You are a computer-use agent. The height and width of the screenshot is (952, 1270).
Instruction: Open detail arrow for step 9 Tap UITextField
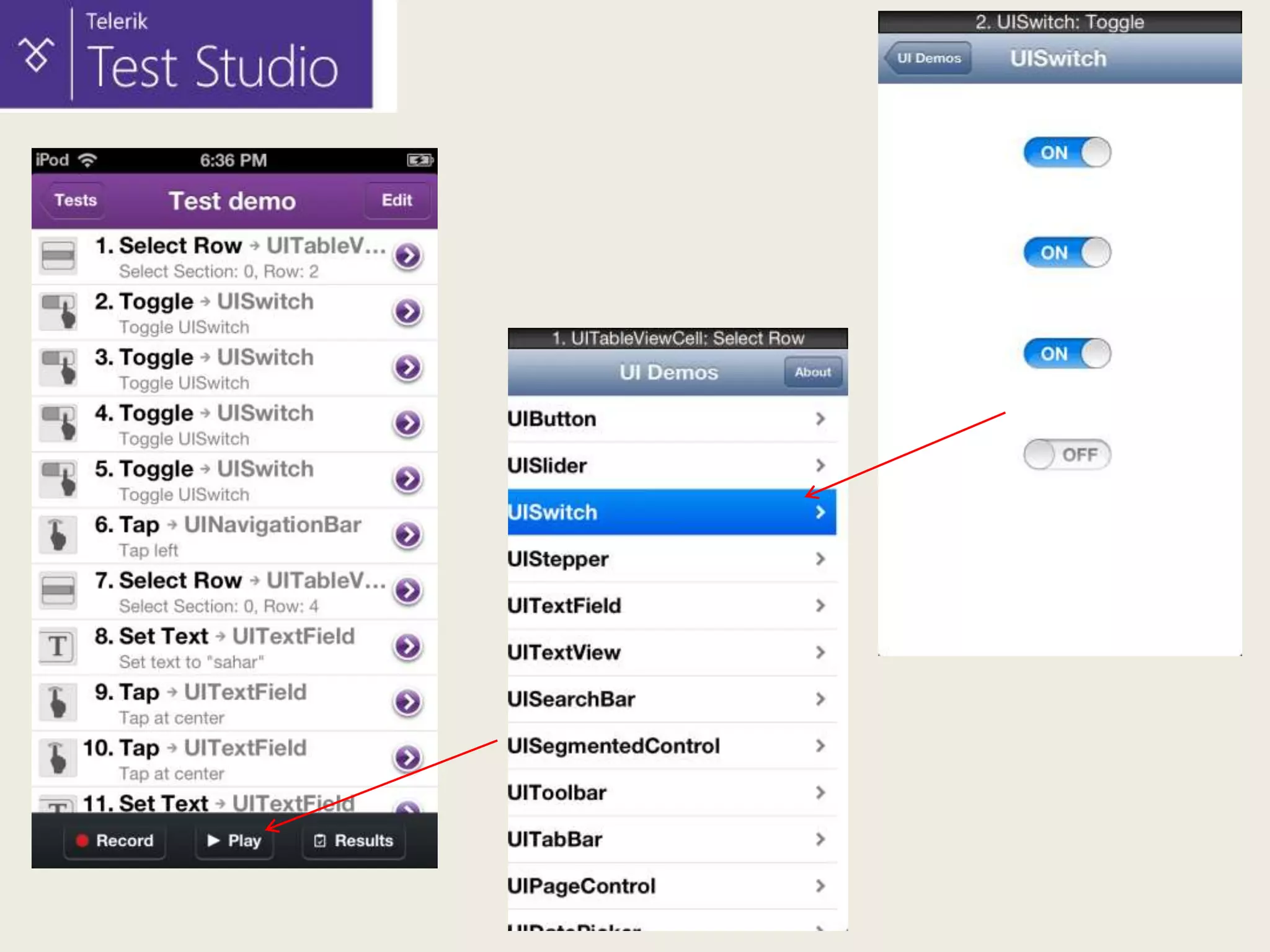[407, 702]
